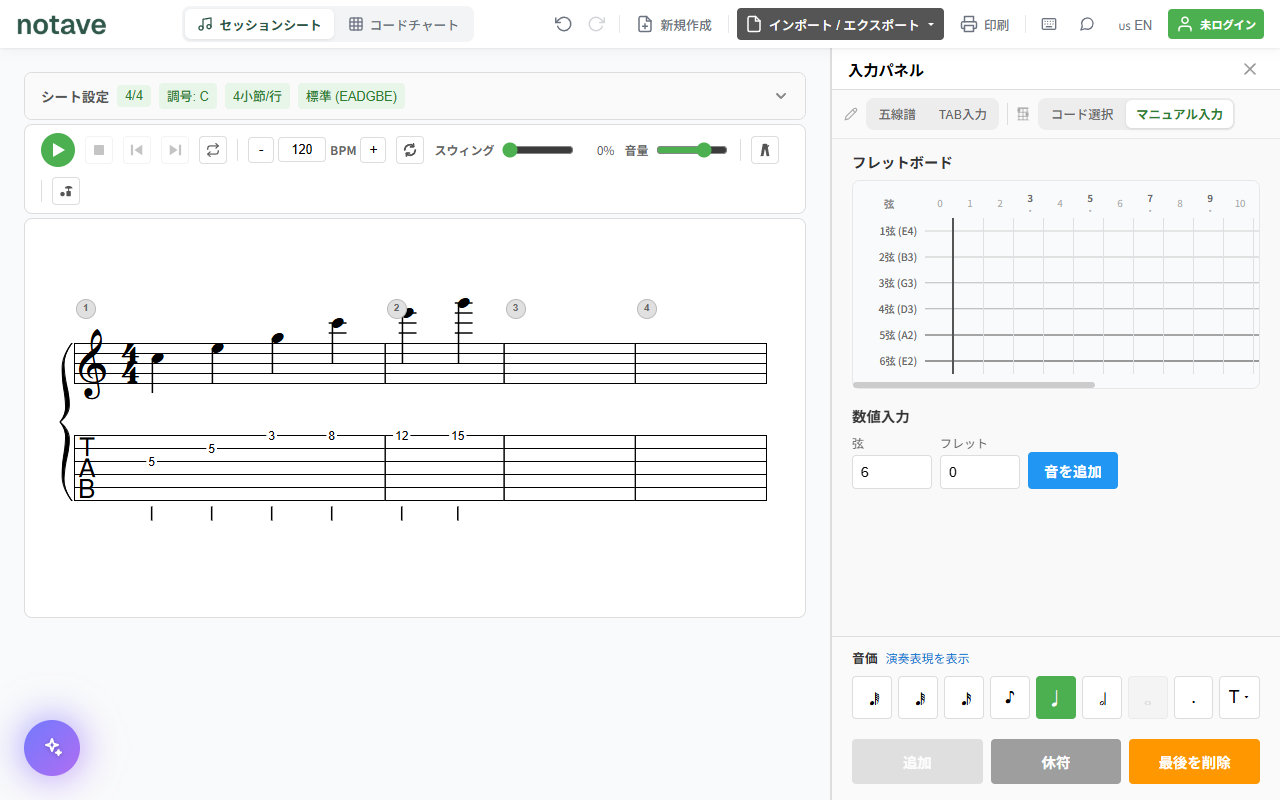Open the Import / Export dropdown

840,24
